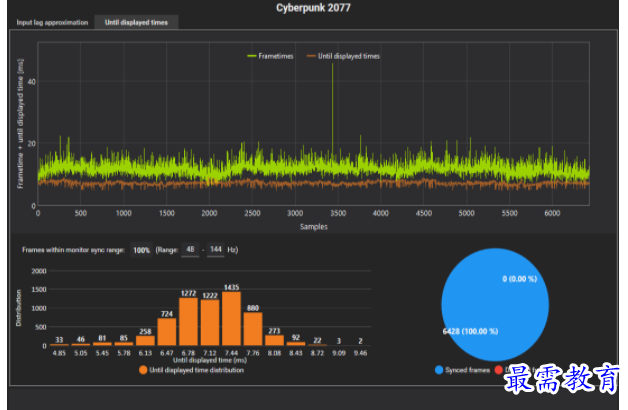Click the histogram bar labeled 724
Screen dimensions: 628x410
click(167, 332)
